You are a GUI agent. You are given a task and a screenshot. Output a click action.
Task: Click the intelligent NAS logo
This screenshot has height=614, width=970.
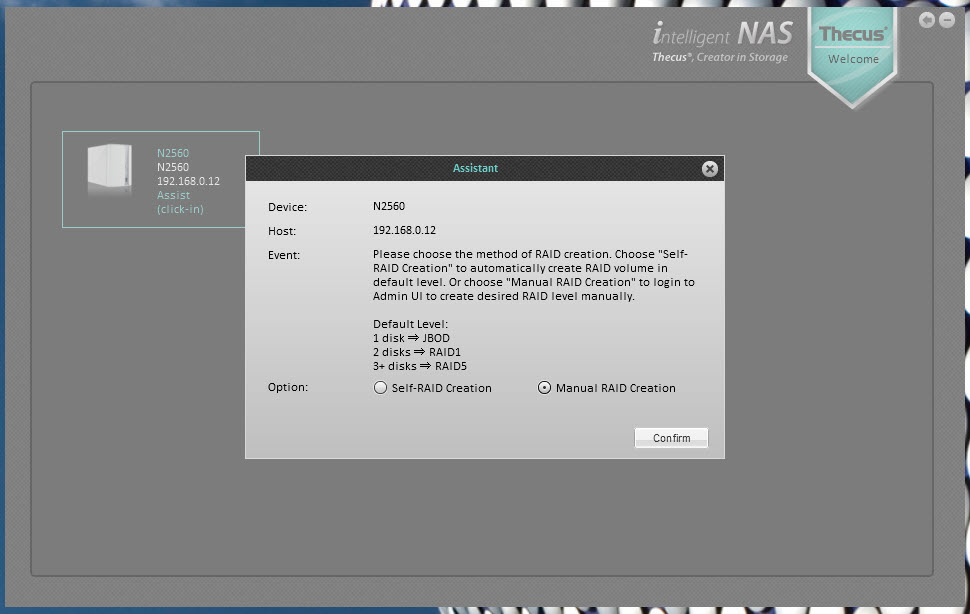[722, 34]
